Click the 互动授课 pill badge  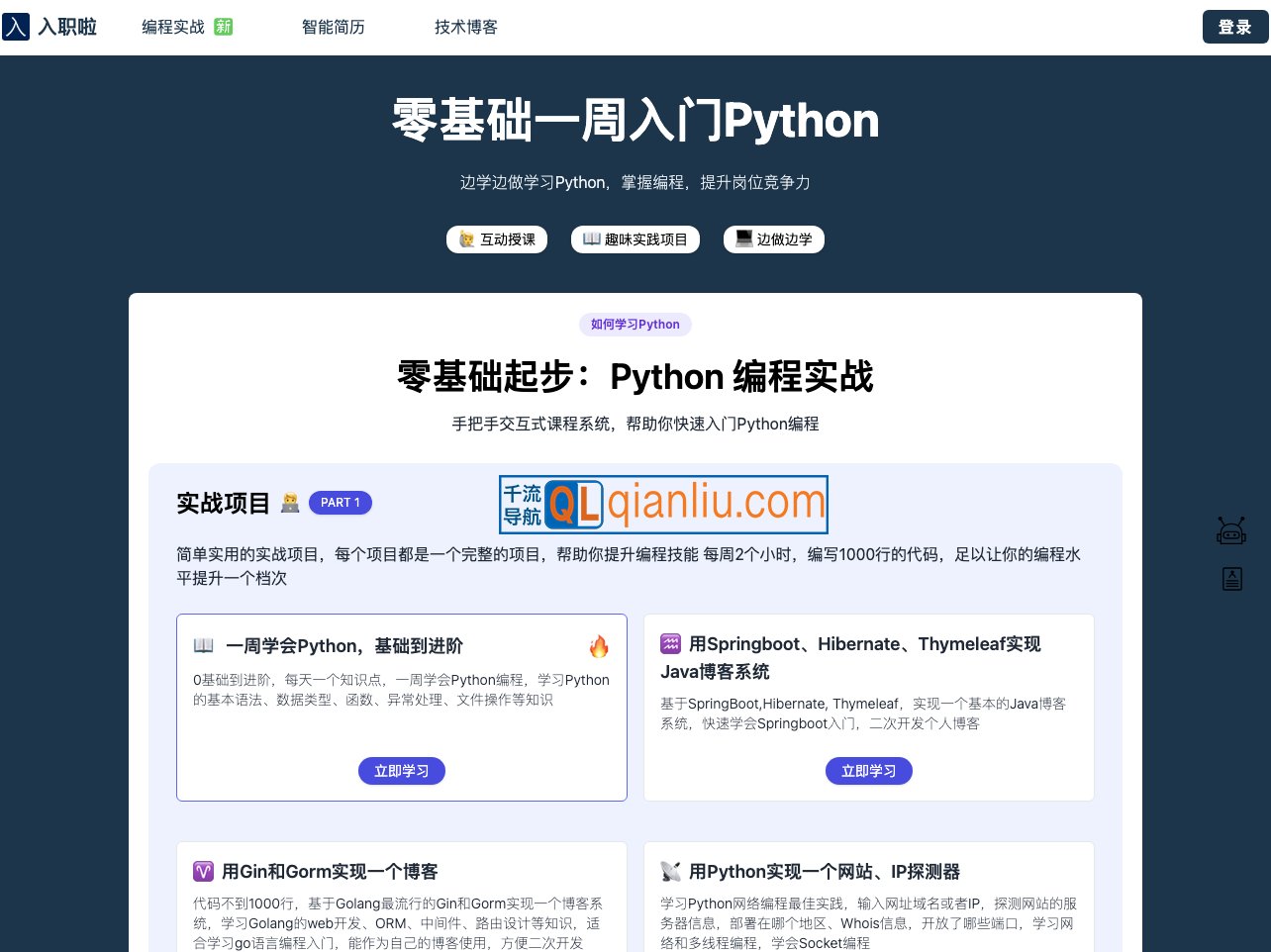(x=497, y=238)
